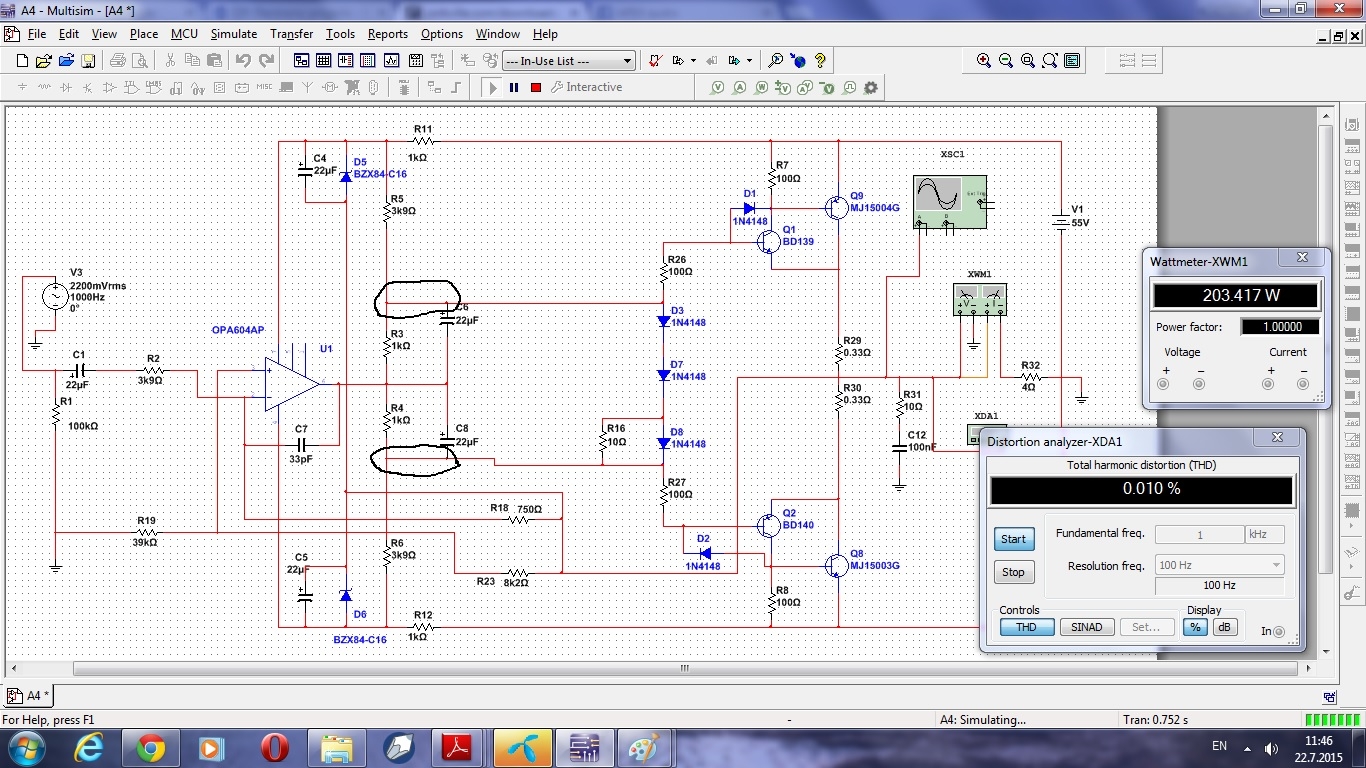Viewport: 1366px width, 768px height.
Task: Click the Current minus terminal in Wattmeter
Action: pyautogui.click(x=1303, y=384)
